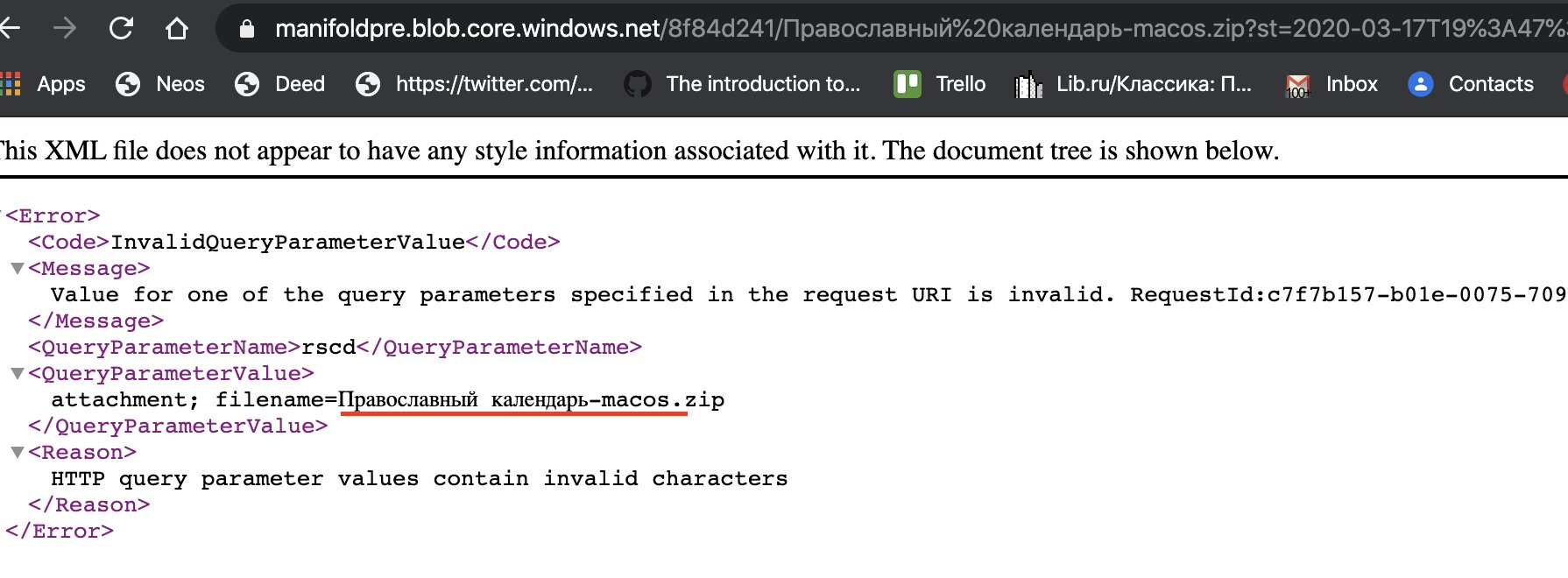This screenshot has width=1568, height=578.
Task: Open the browser home page
Action: coord(176,27)
